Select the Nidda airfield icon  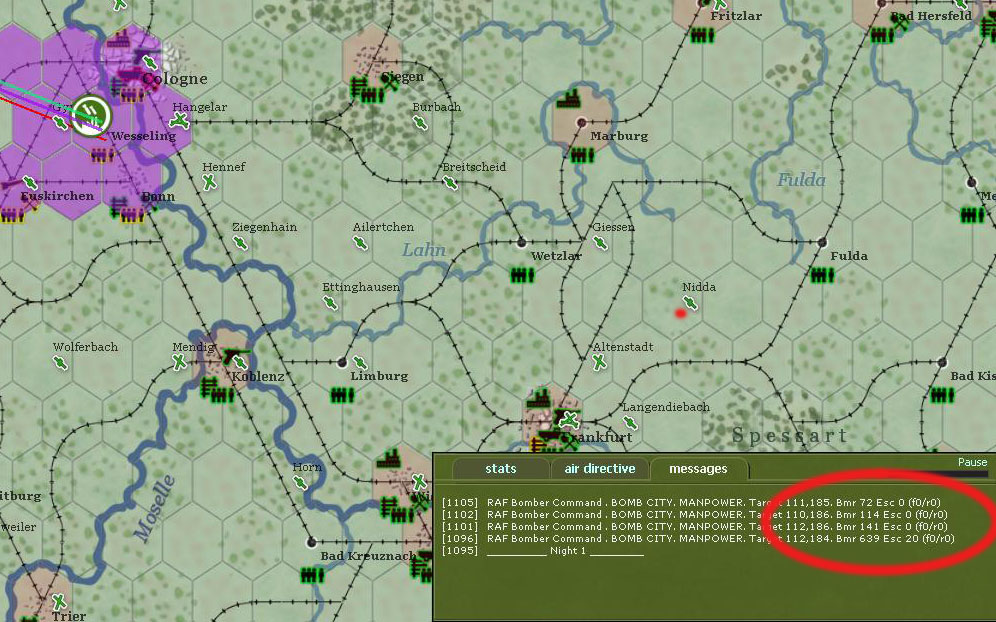(x=690, y=302)
